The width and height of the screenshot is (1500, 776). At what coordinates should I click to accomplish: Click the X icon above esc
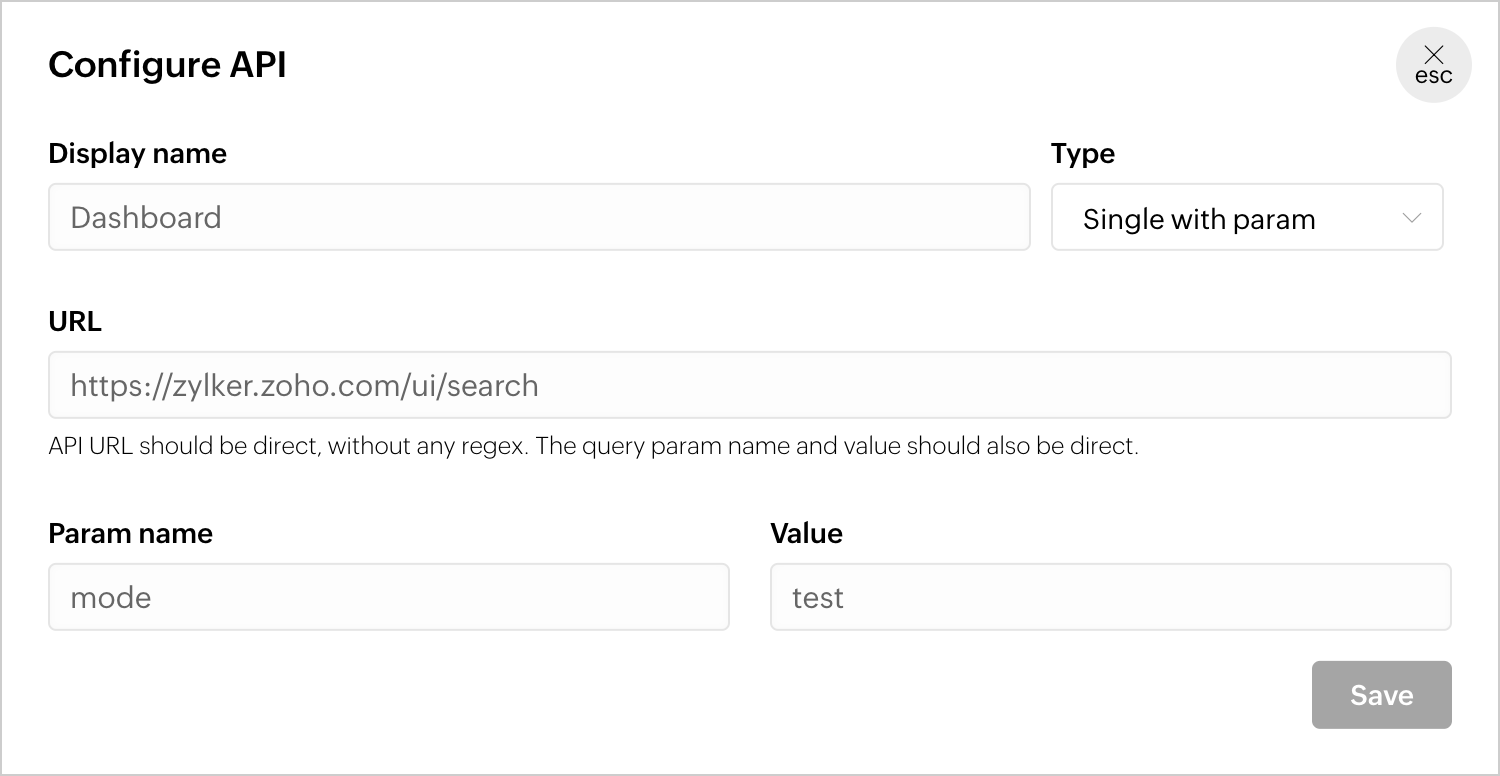pos(1434,54)
